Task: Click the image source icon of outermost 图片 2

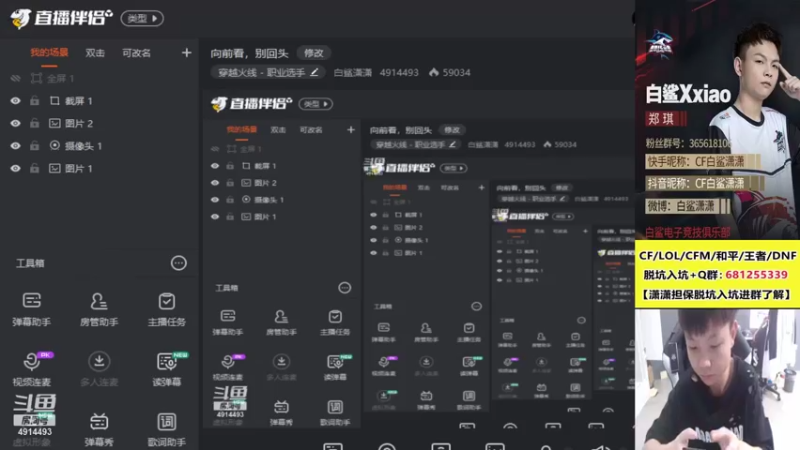Action: point(55,123)
